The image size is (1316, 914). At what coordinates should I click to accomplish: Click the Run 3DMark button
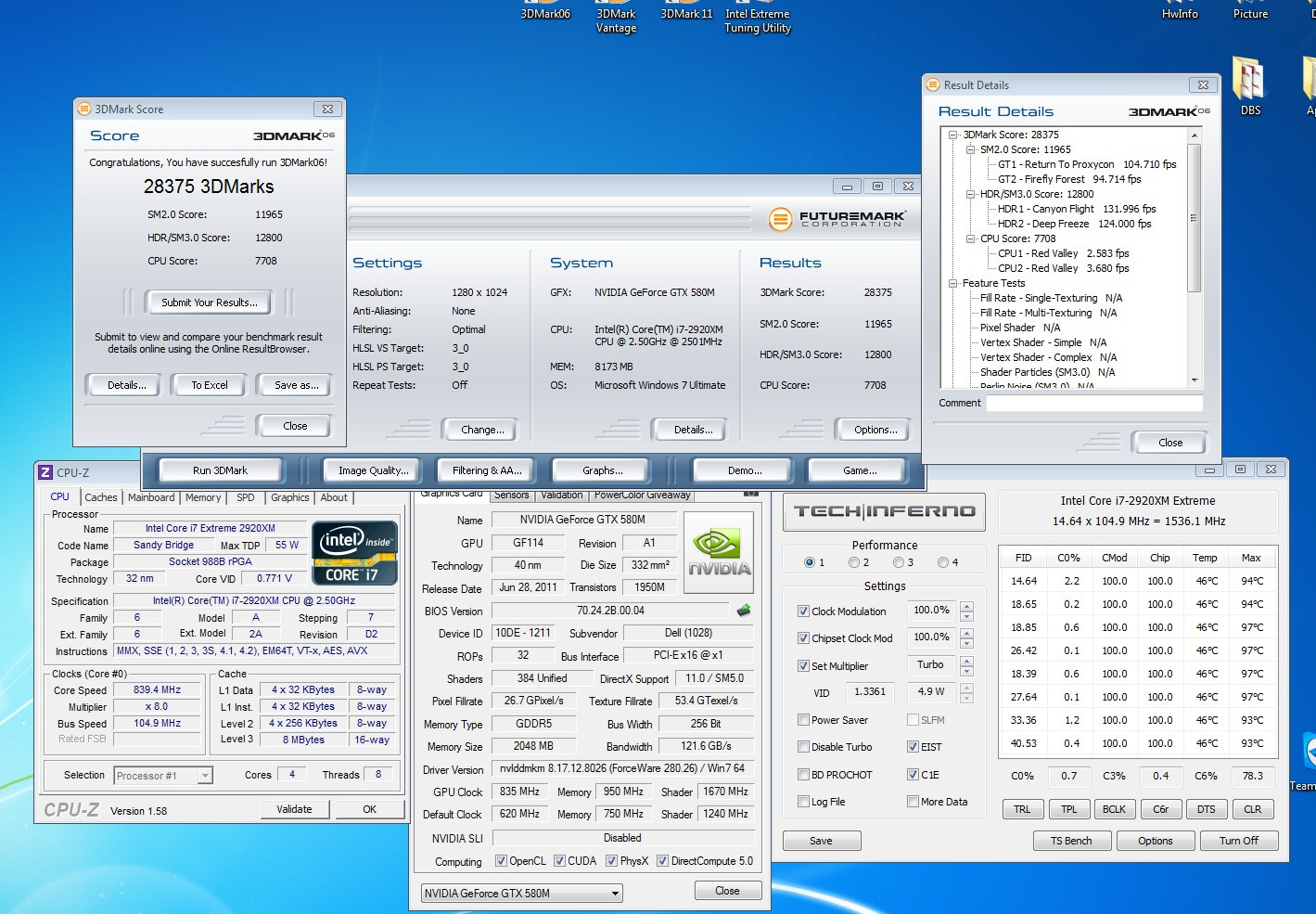[220, 470]
